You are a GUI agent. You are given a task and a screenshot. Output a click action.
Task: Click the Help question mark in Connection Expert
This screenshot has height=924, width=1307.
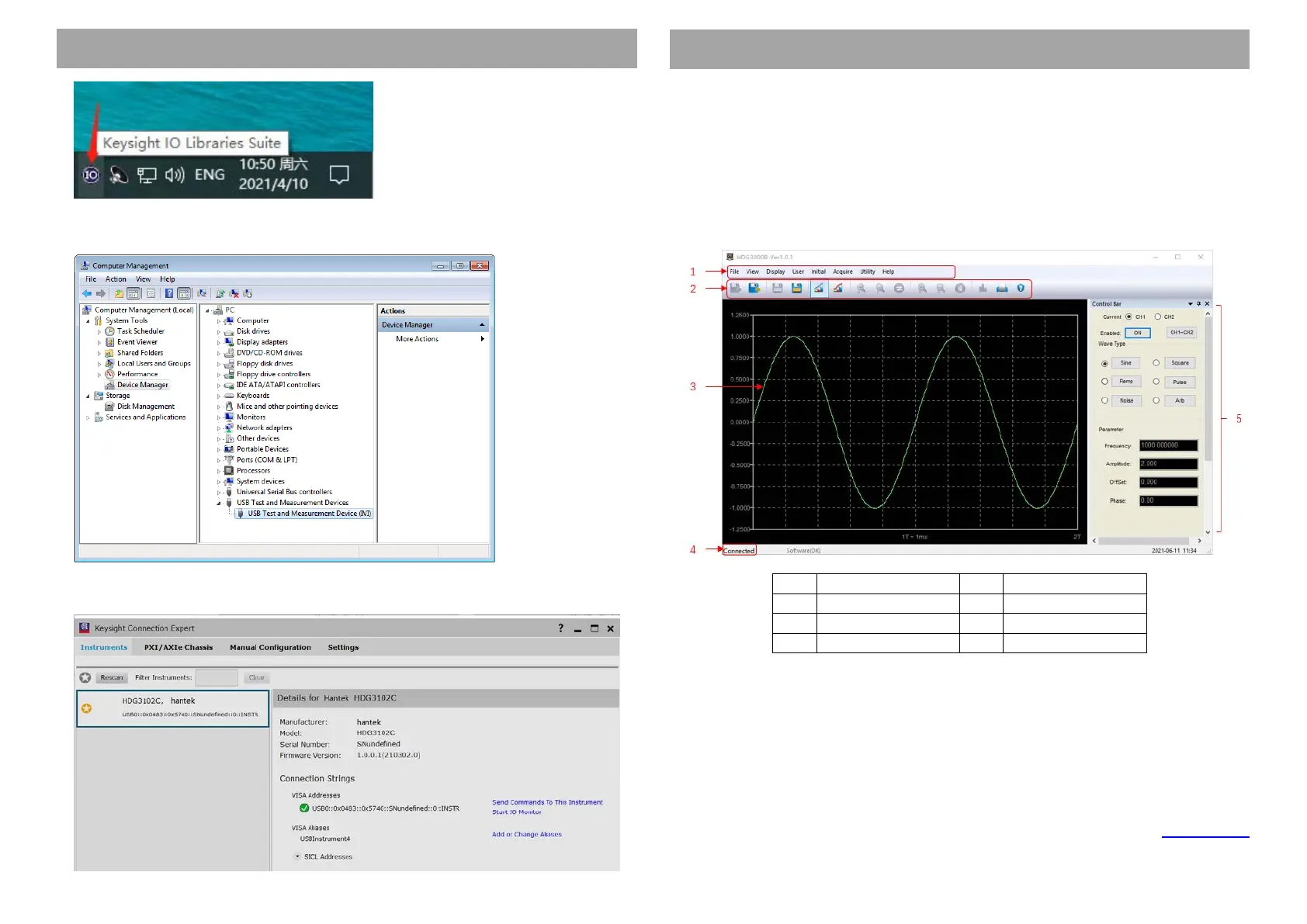(560, 628)
